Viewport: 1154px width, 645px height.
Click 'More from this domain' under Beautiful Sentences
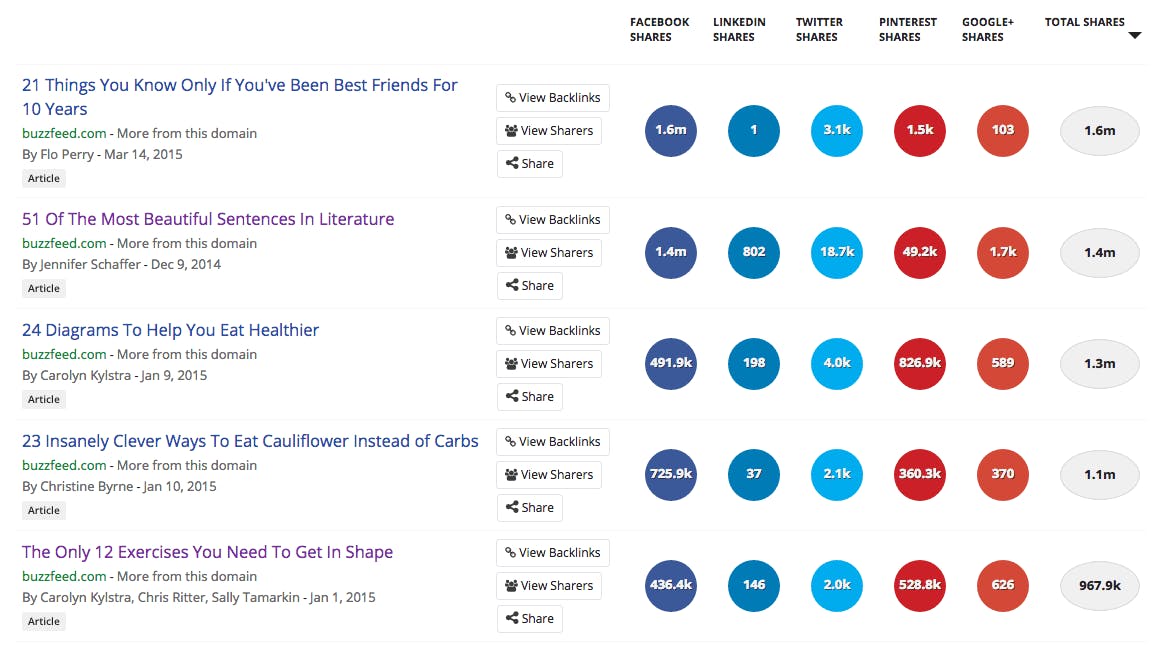coord(187,243)
